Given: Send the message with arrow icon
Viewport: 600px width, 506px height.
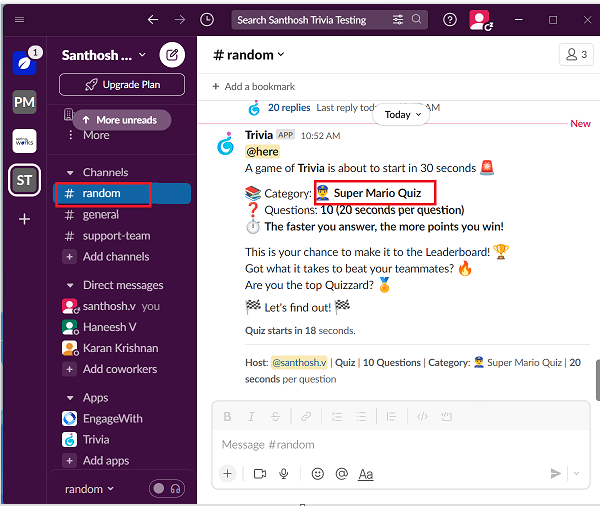Looking at the screenshot, I should click(x=556, y=474).
